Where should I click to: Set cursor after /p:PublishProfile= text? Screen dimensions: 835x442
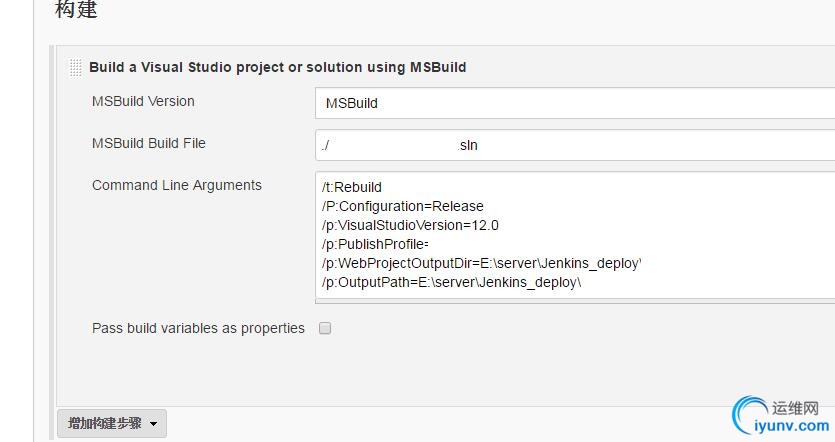pyautogui.click(x=429, y=244)
